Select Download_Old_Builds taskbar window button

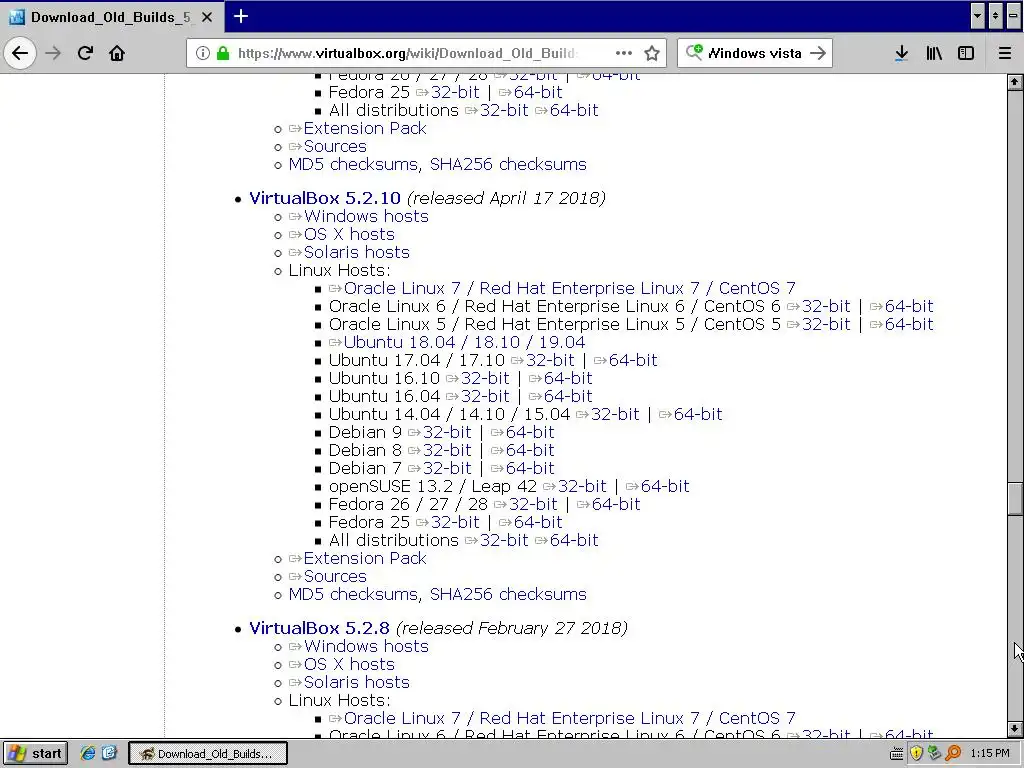(208, 753)
